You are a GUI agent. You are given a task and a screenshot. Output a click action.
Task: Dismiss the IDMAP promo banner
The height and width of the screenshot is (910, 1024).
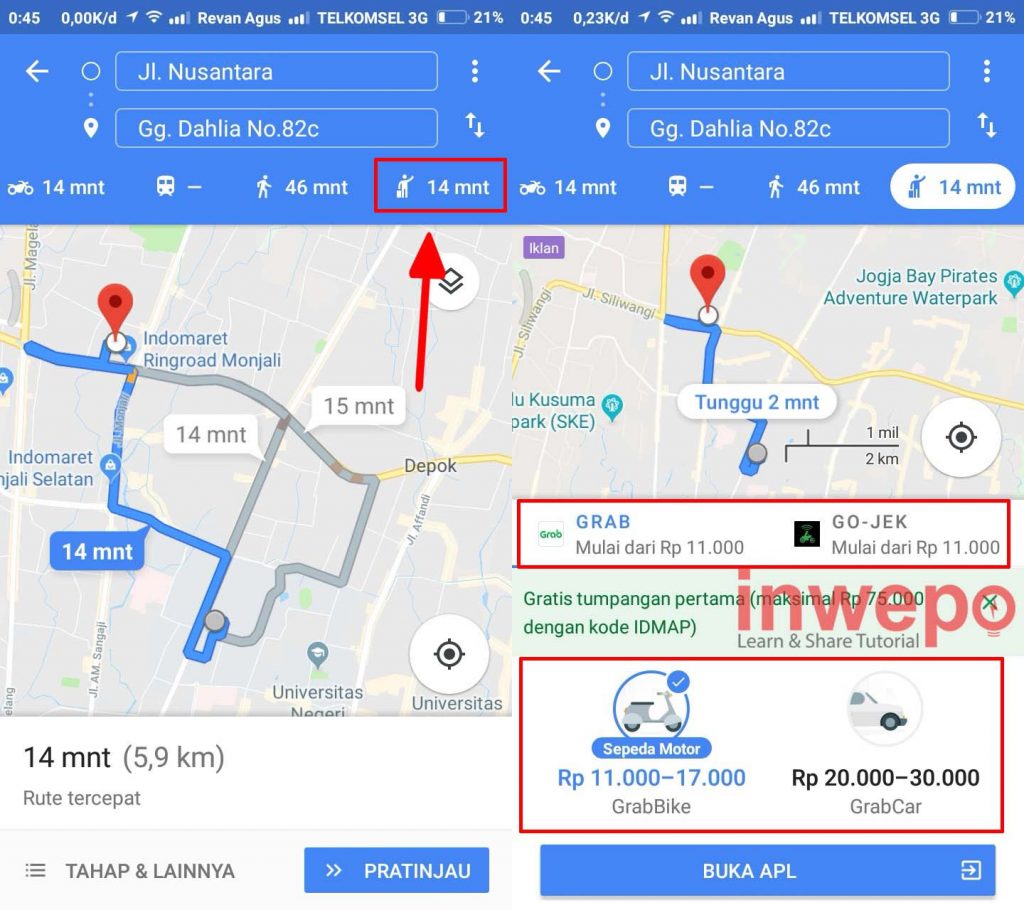coord(990,601)
